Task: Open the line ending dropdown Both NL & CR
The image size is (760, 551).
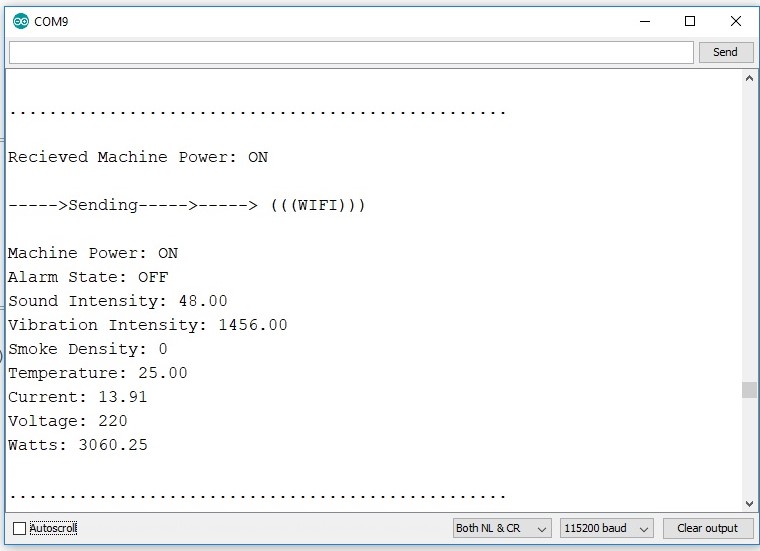Action: tap(502, 528)
